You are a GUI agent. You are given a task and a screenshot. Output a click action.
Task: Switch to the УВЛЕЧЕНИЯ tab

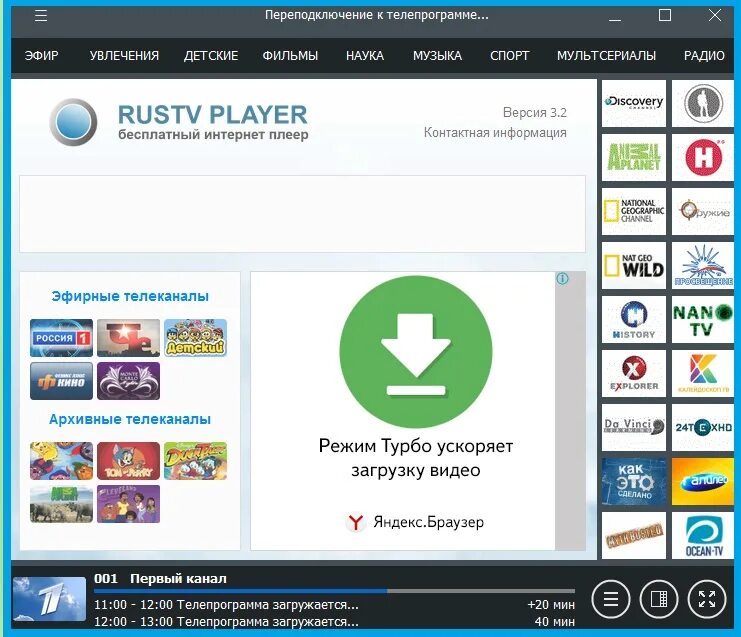(124, 56)
